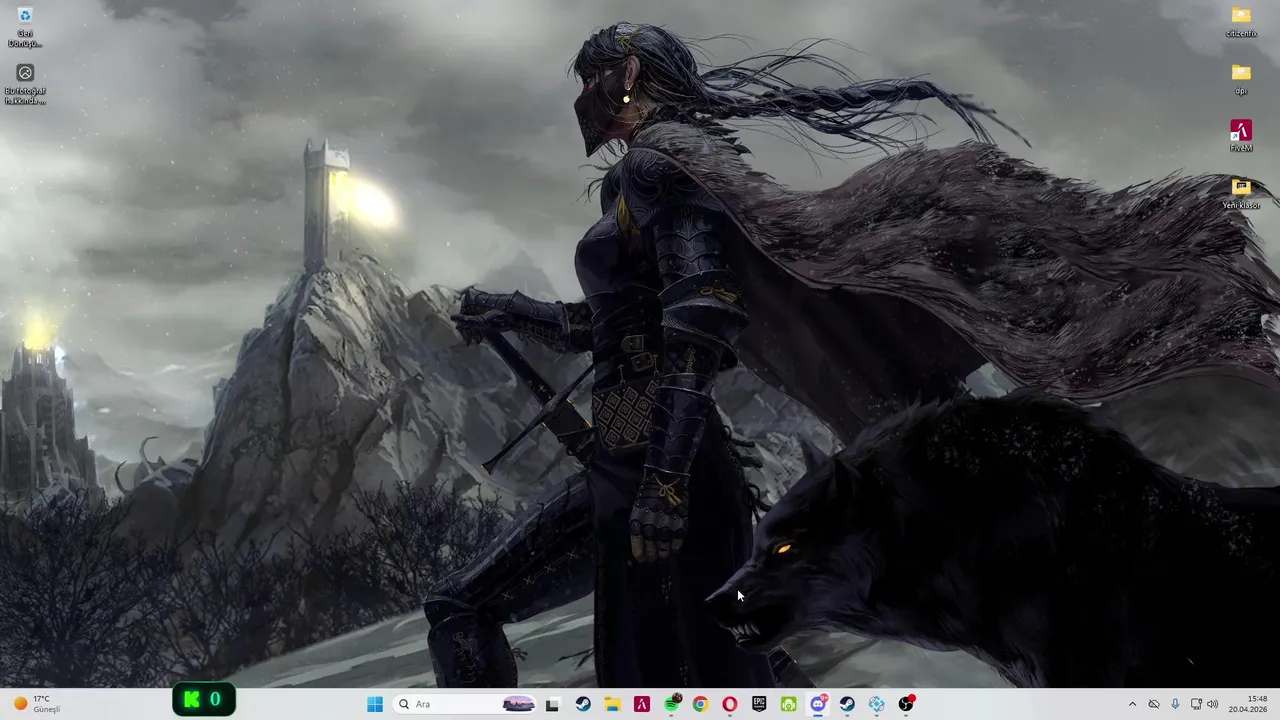Open File Explorer from the taskbar

pyautogui.click(x=612, y=704)
